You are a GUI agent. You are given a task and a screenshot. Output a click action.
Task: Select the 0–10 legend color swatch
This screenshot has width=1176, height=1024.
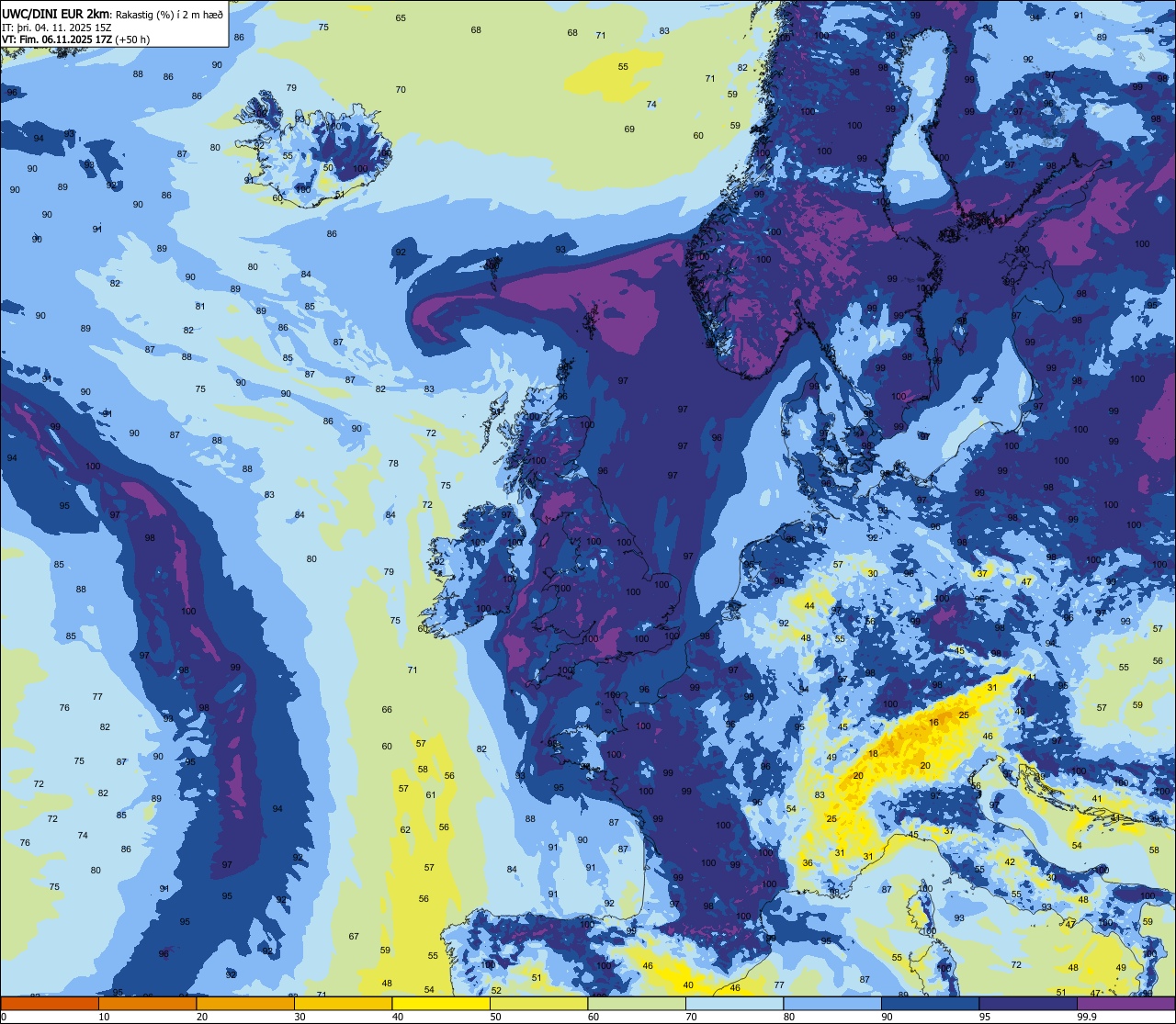pyautogui.click(x=50, y=1003)
